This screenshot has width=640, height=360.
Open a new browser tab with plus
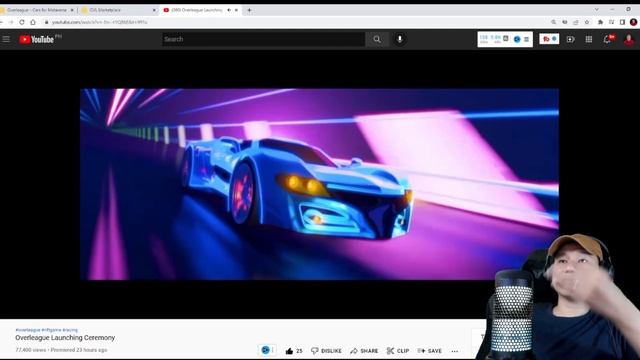tap(249, 10)
